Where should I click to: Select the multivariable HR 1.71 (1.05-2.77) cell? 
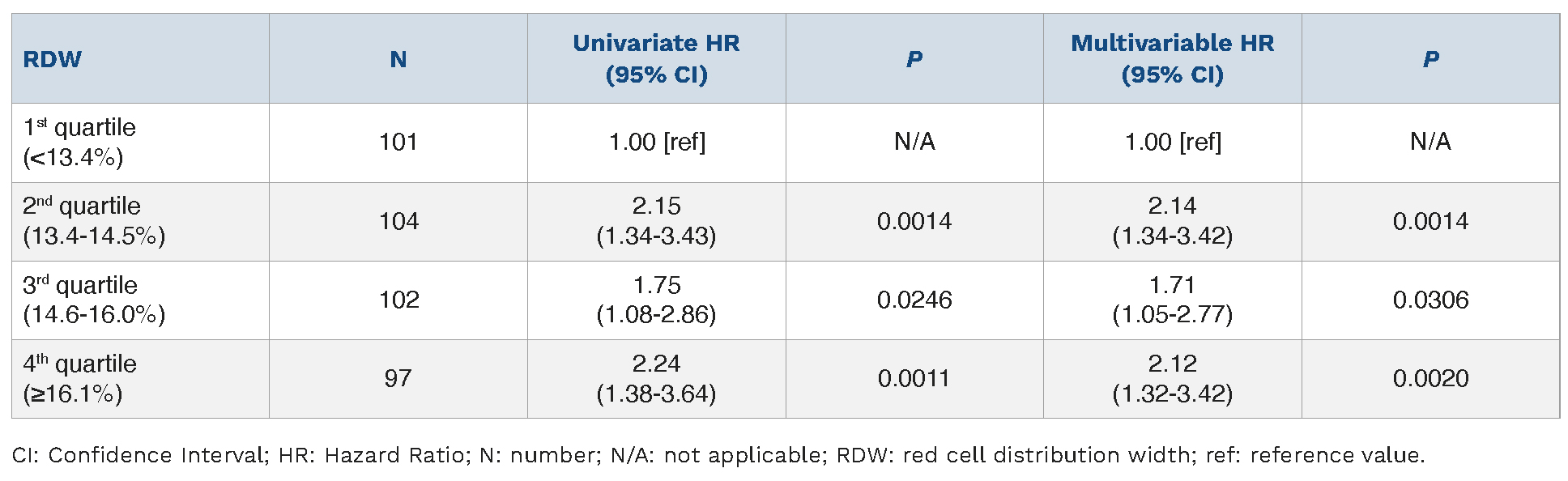pyautogui.click(x=1172, y=300)
